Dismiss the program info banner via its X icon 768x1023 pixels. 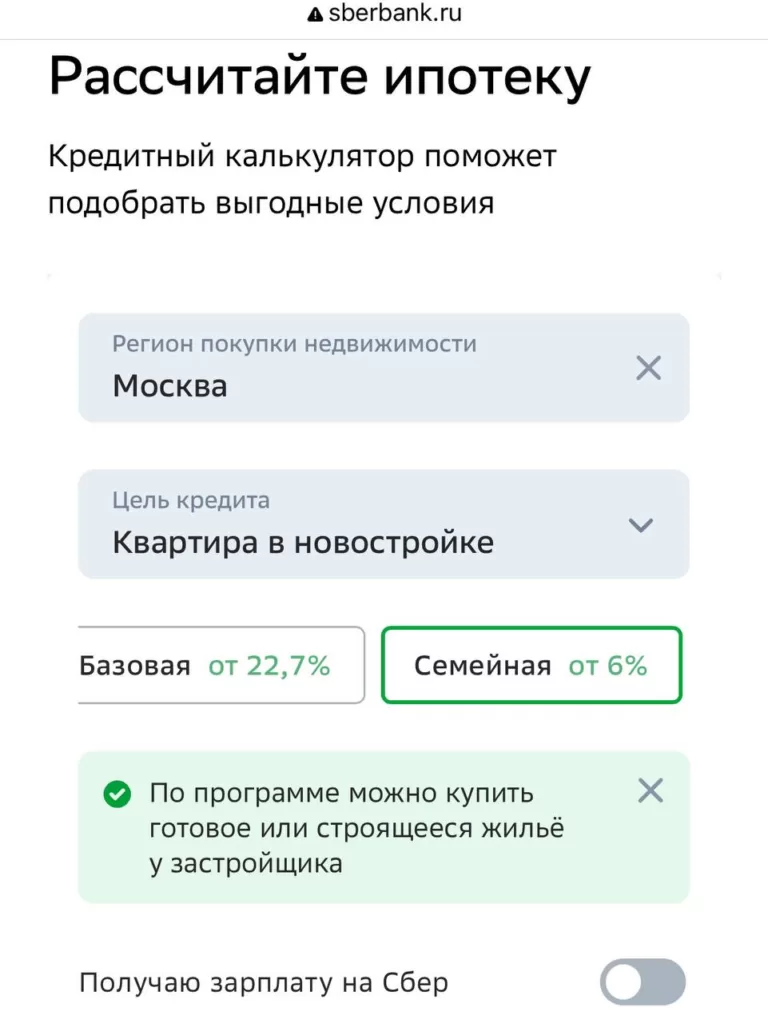pos(650,790)
